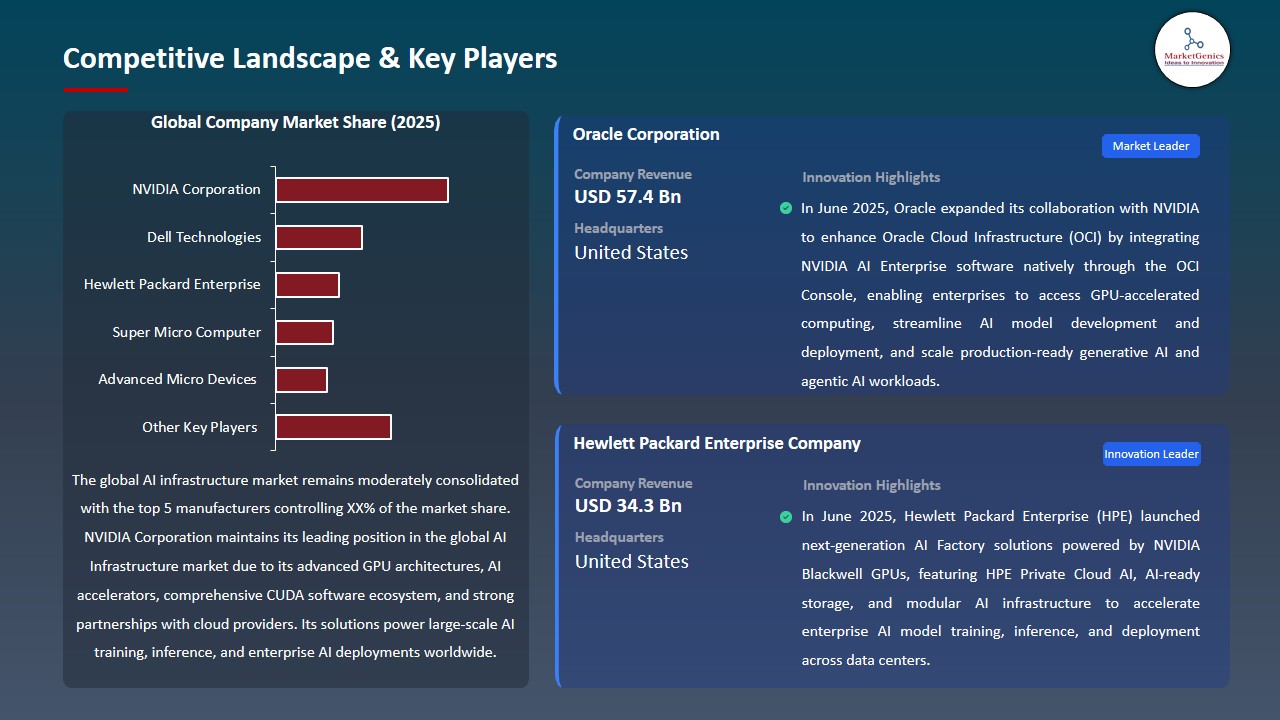Click Headquarters label in Oracle card
This screenshot has width=1280, height=720.
pos(619,228)
